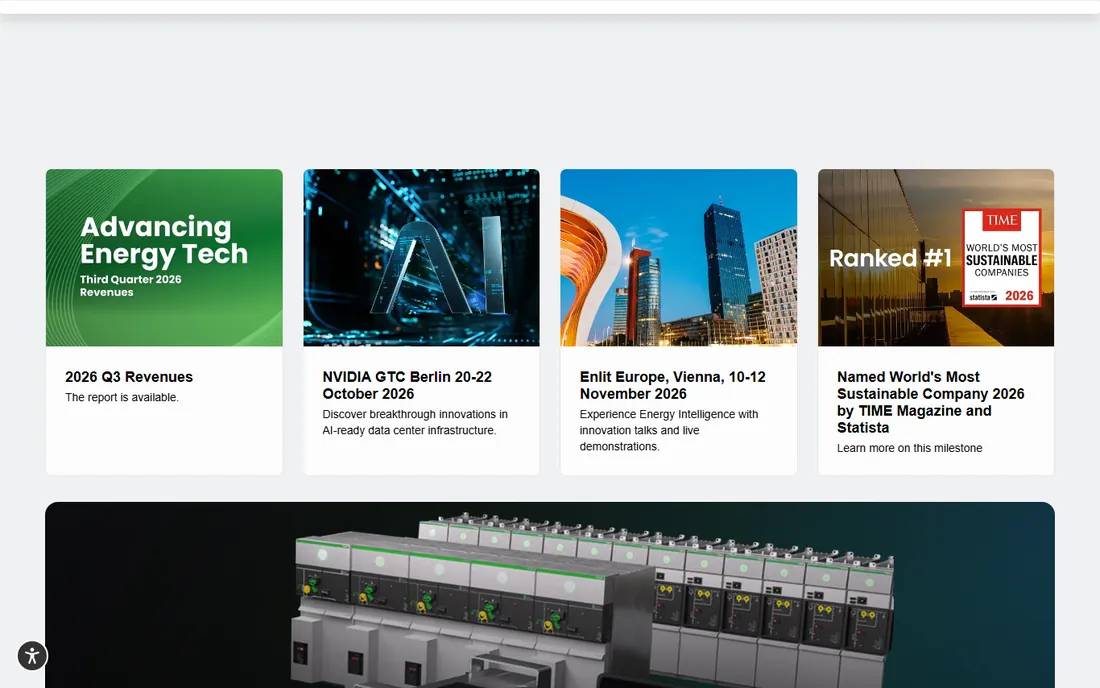1100x688 pixels.
Task: Open Enlit Europe, Vienna, 10-12 November 2026
Action: point(673,385)
